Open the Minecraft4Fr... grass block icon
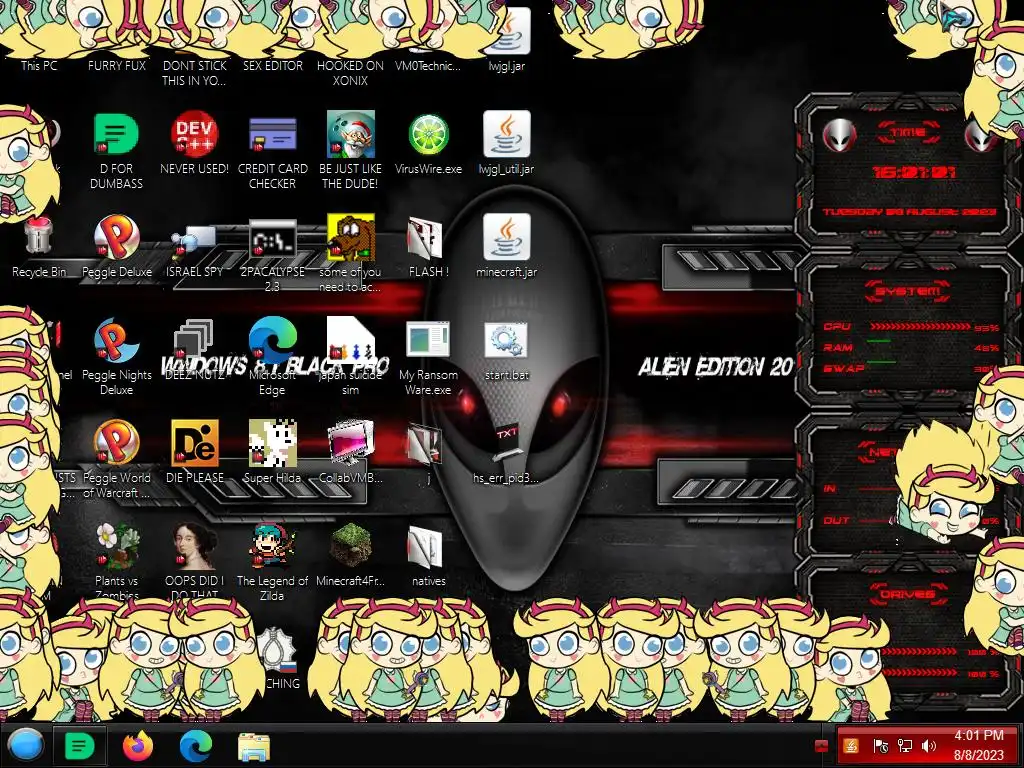Viewport: 1024px width, 768px height. coord(351,545)
